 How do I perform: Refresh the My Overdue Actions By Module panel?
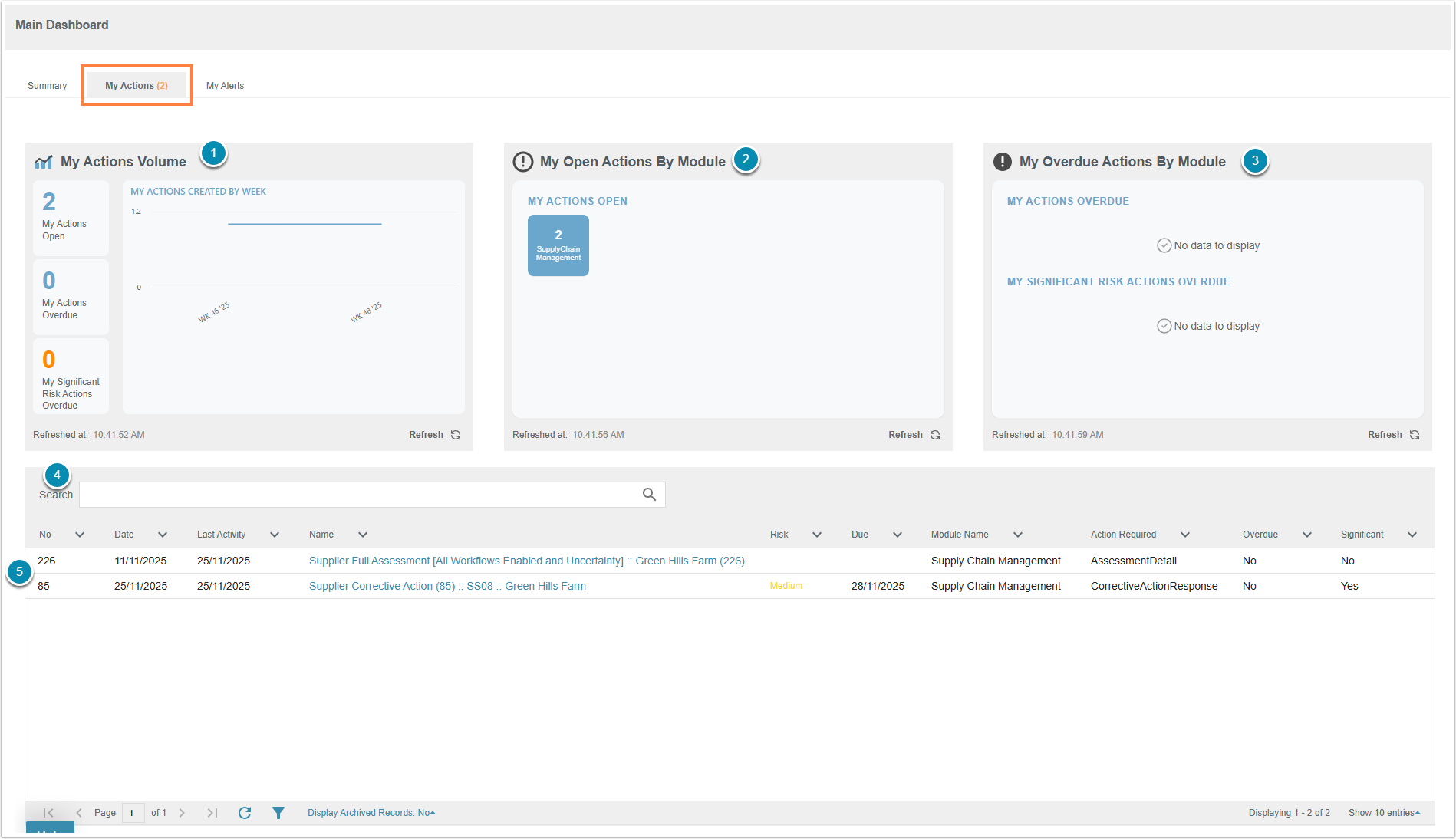click(1393, 435)
